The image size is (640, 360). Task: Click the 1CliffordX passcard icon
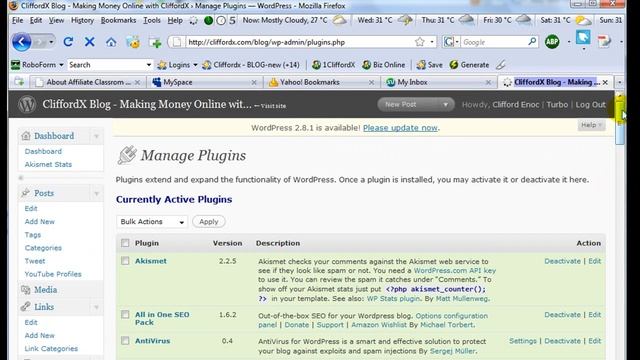coord(316,65)
